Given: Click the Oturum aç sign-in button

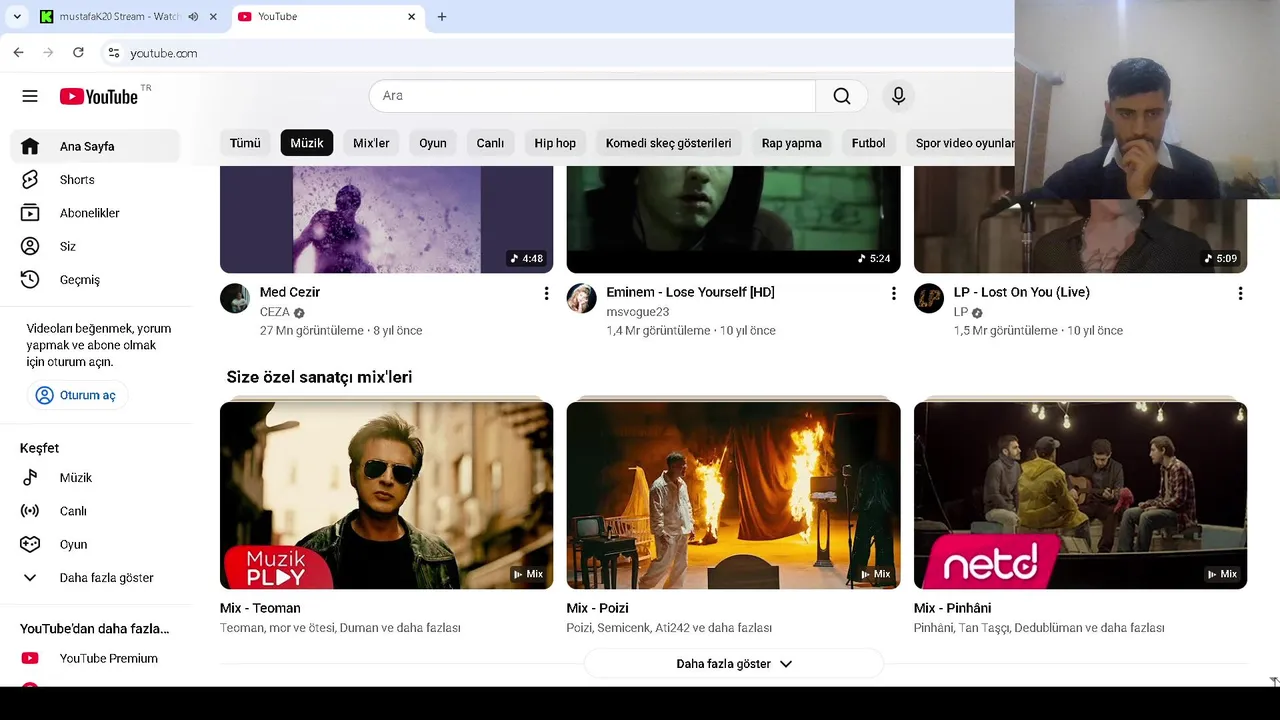Looking at the screenshot, I should pyautogui.click(x=76, y=395).
